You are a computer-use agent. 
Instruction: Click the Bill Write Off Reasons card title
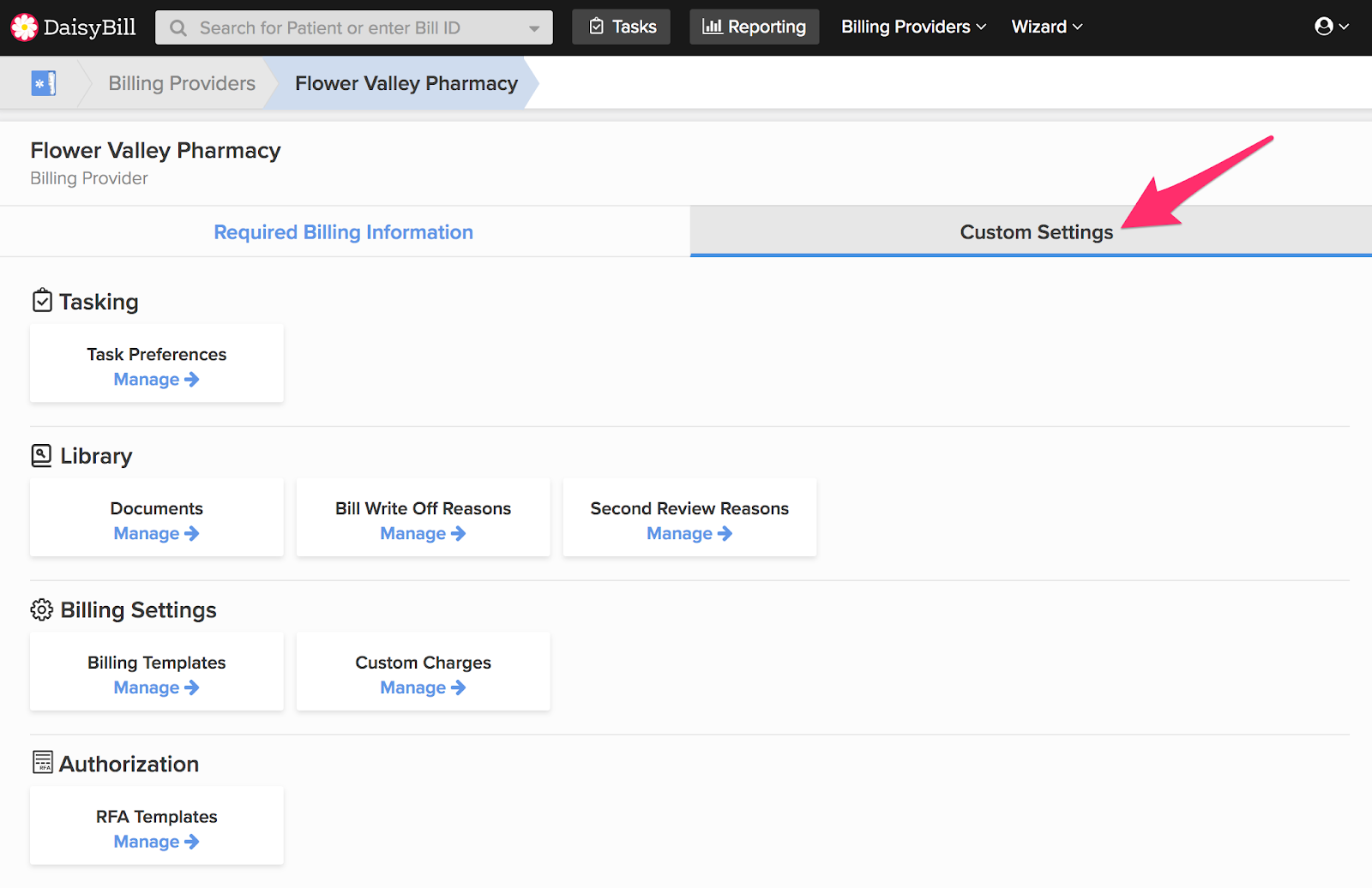(424, 508)
